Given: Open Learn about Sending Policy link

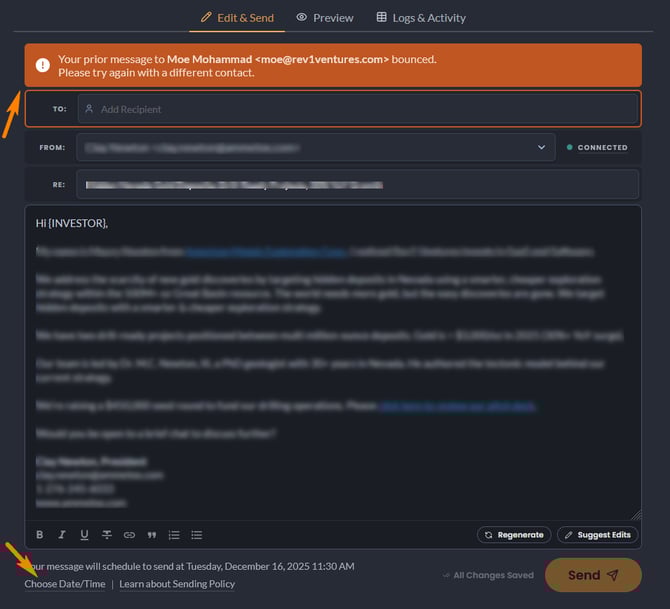Looking at the screenshot, I should pyautogui.click(x=177, y=584).
